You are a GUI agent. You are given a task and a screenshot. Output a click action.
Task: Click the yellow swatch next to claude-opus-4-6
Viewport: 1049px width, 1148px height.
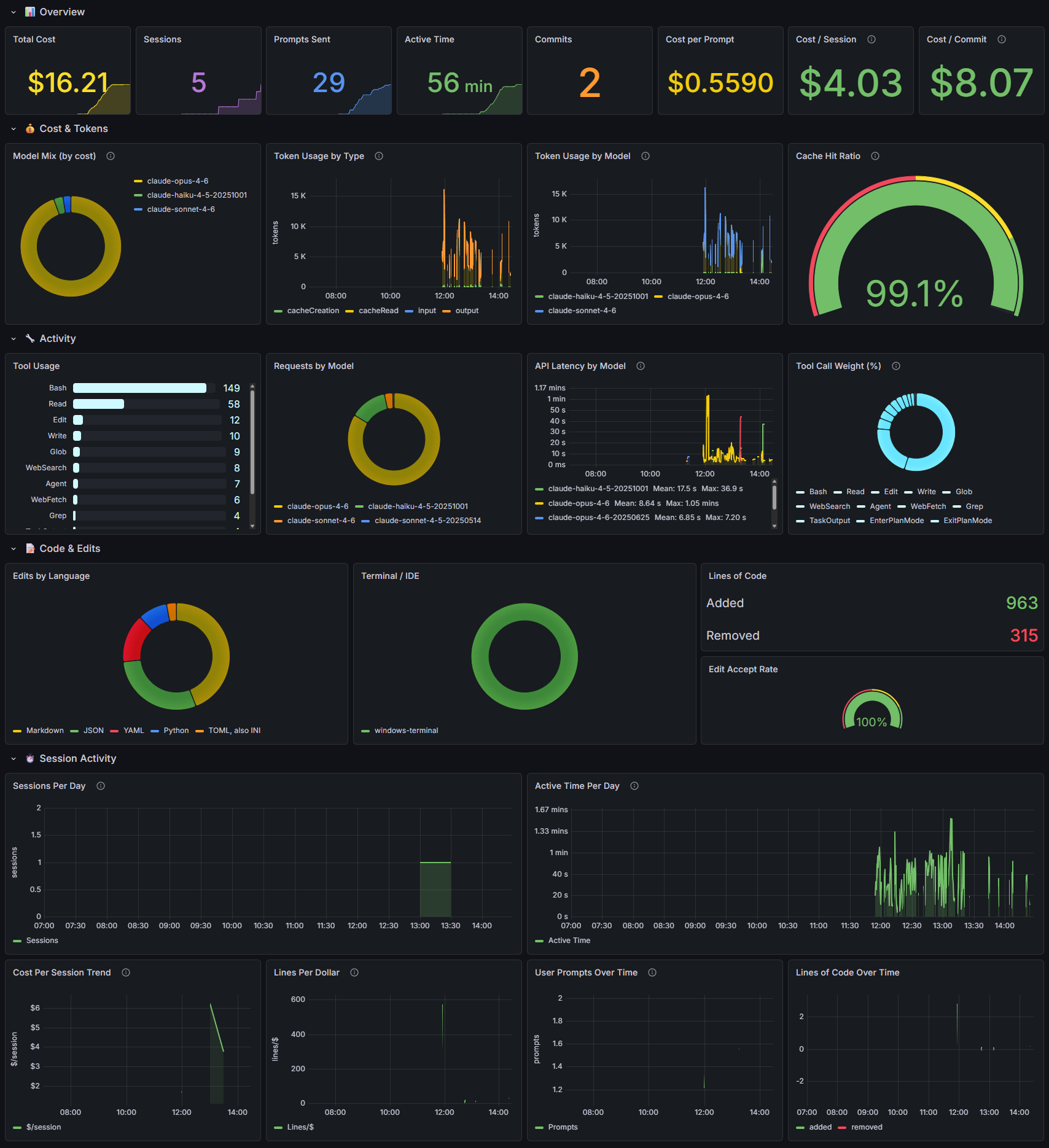point(137,180)
